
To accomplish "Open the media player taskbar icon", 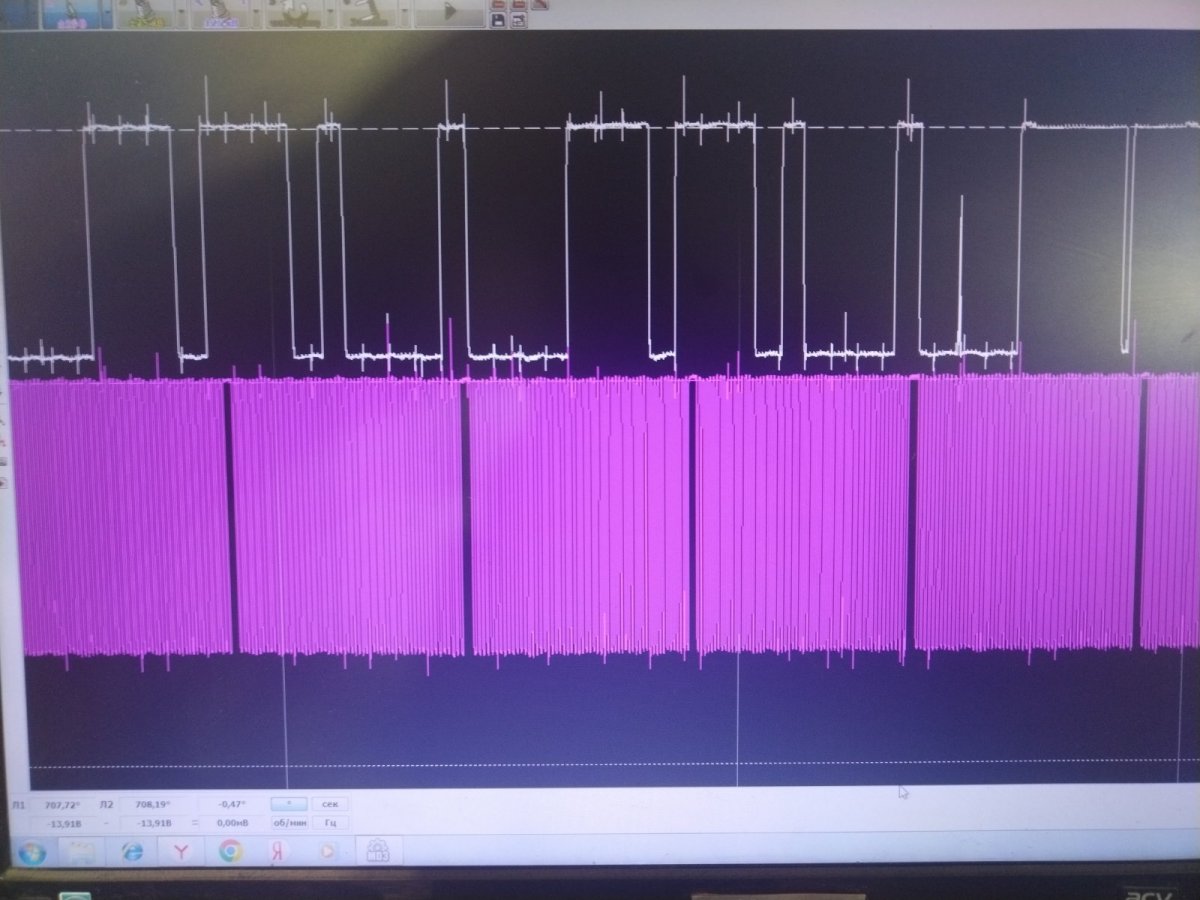I will (327, 851).
